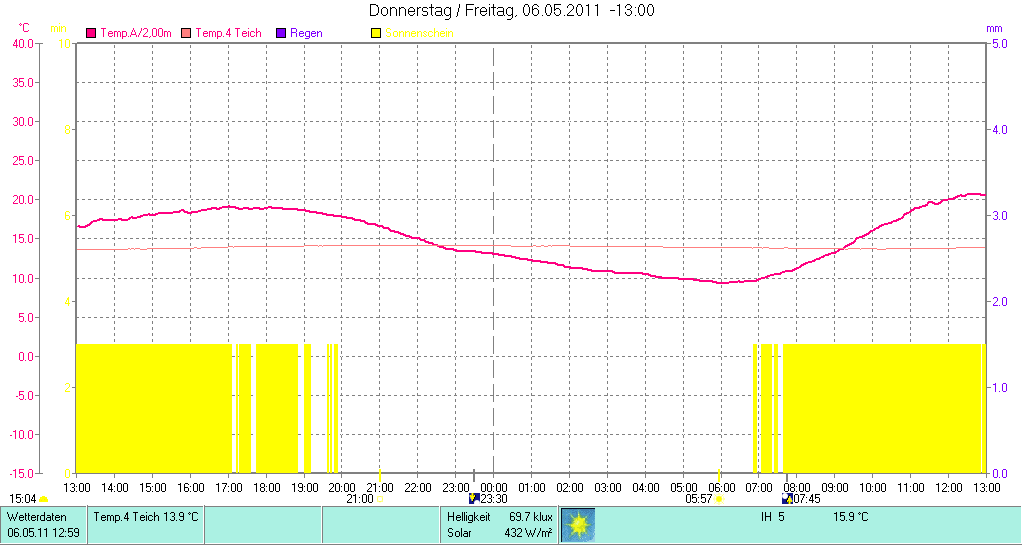This screenshot has width=1022, height=545.
Task: Select the Regen legend label
Action: 306,33
